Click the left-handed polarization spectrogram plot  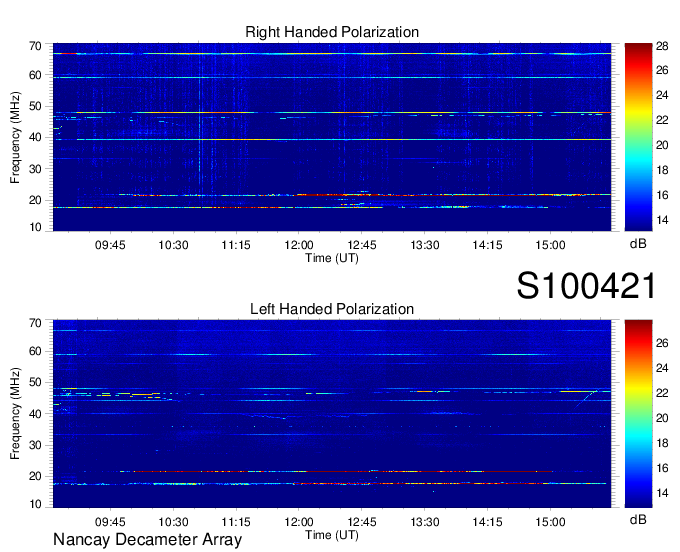[332, 414]
